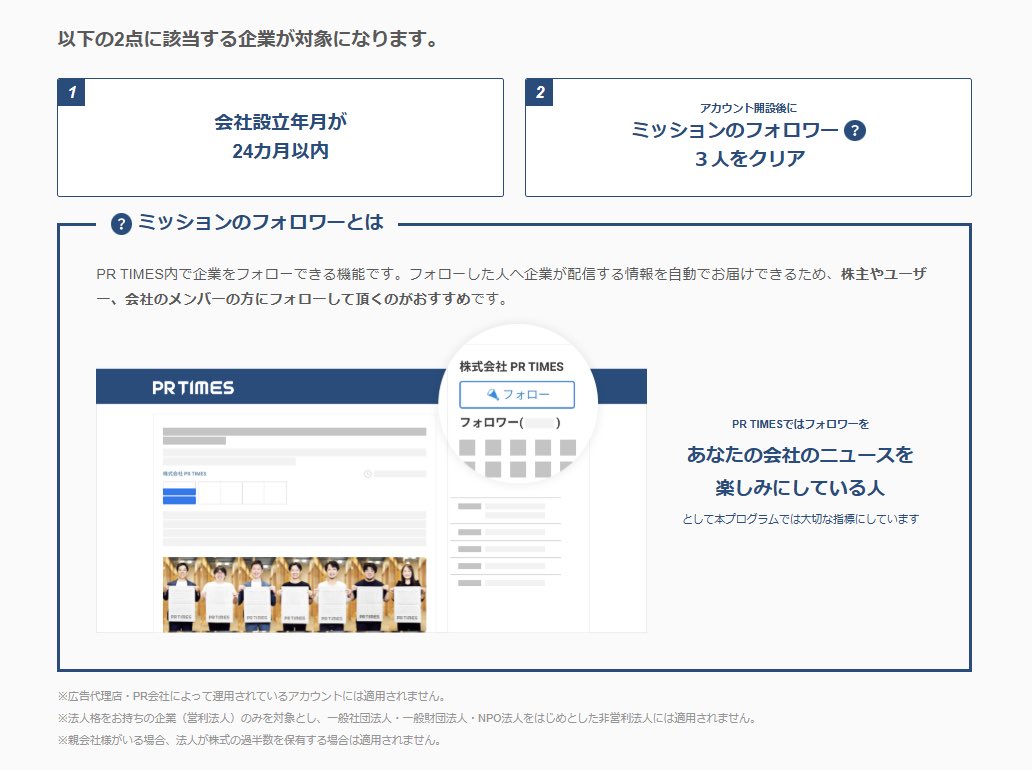Click the フォロー button in the illustration
Image resolution: width=1032 pixels, height=770 pixels.
pos(517,394)
